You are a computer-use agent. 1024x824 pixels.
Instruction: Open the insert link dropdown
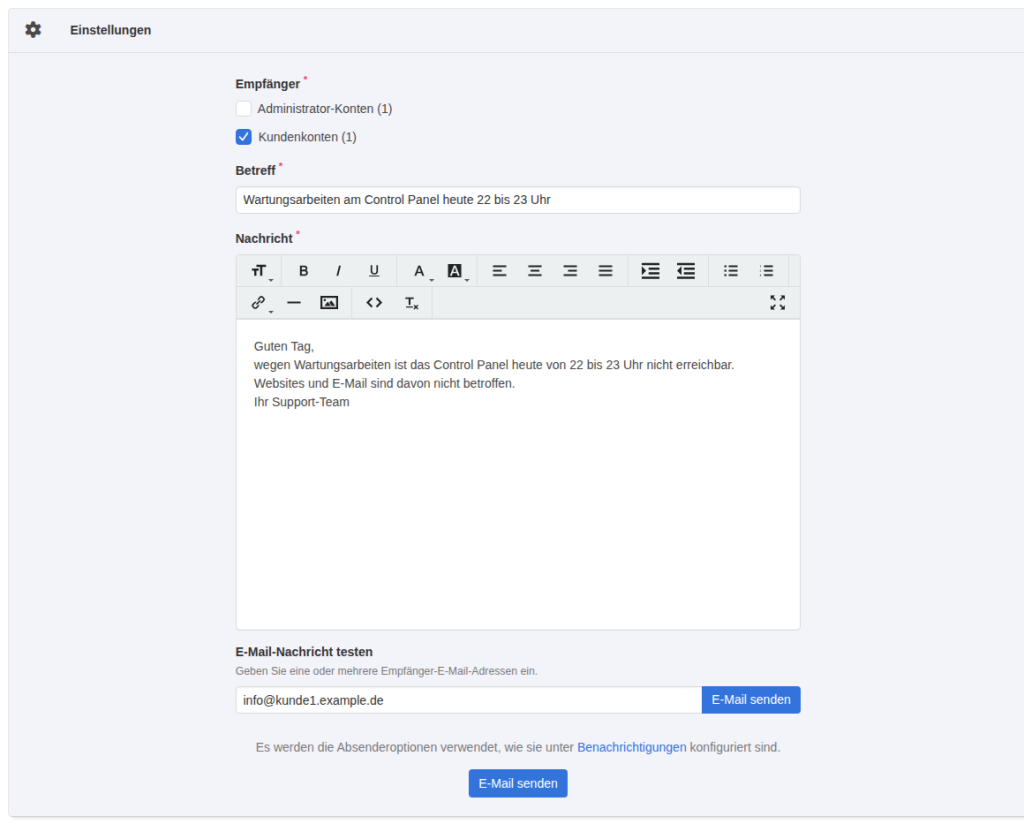tap(260, 303)
